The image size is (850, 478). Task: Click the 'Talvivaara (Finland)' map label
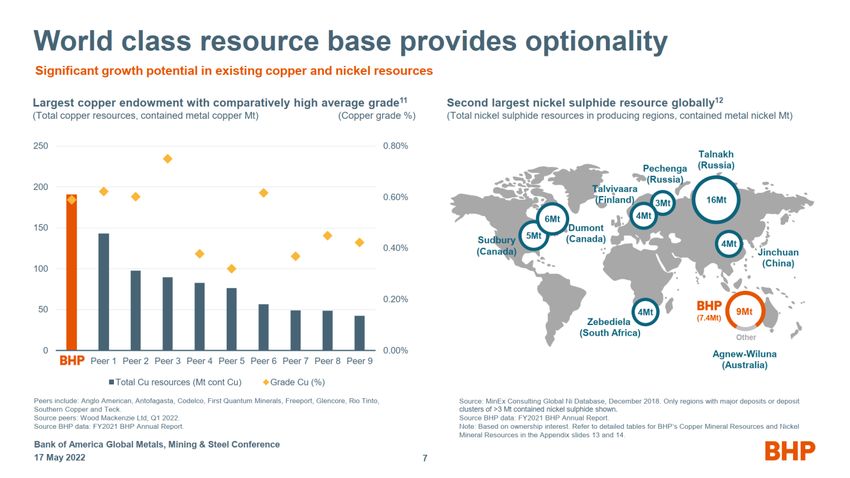click(615, 194)
